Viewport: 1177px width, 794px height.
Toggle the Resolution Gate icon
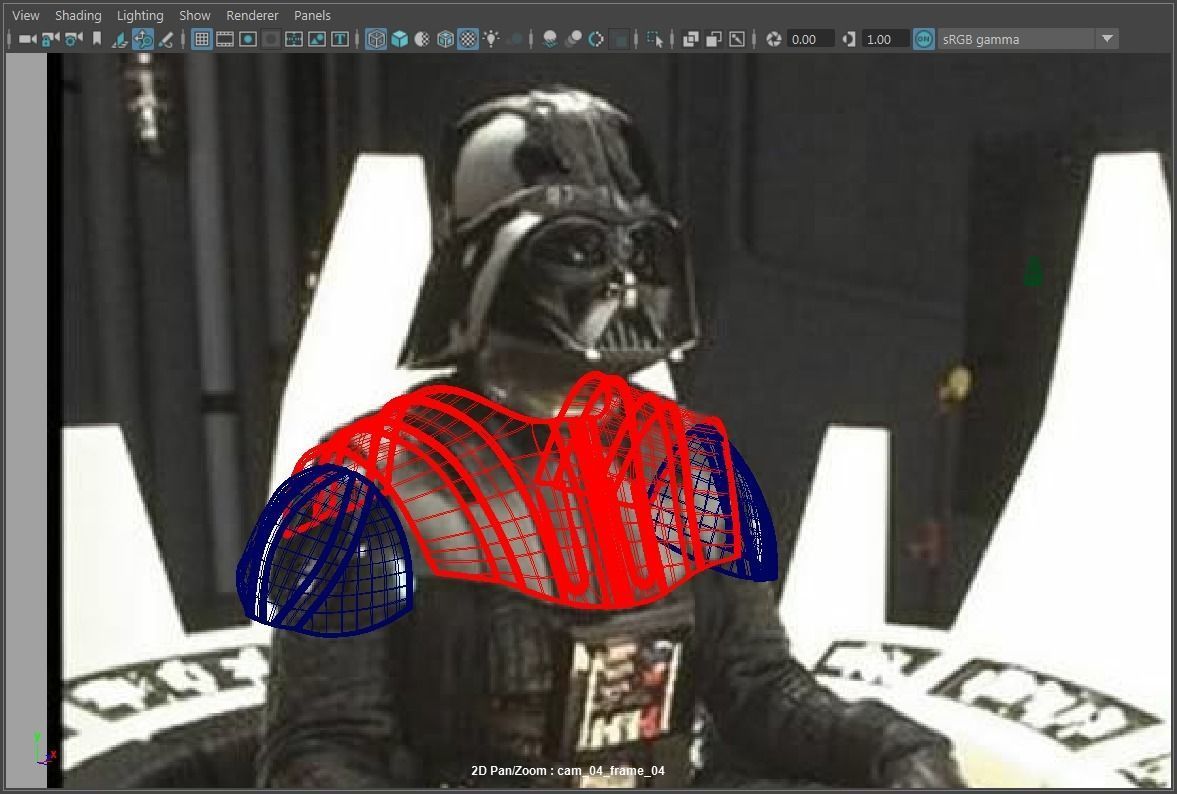coord(247,39)
